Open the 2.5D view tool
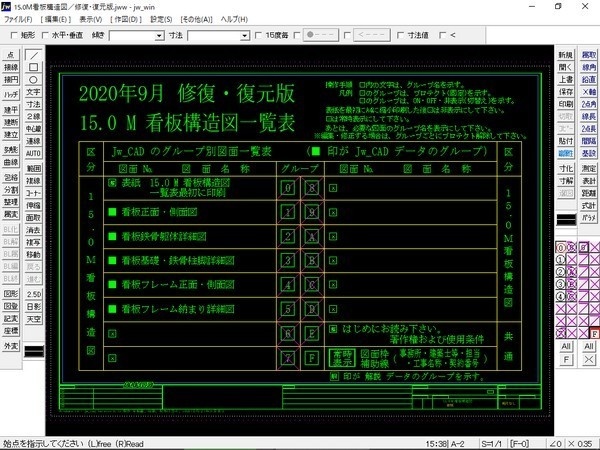Image resolution: width=600 pixels, height=450 pixels. 33,294
